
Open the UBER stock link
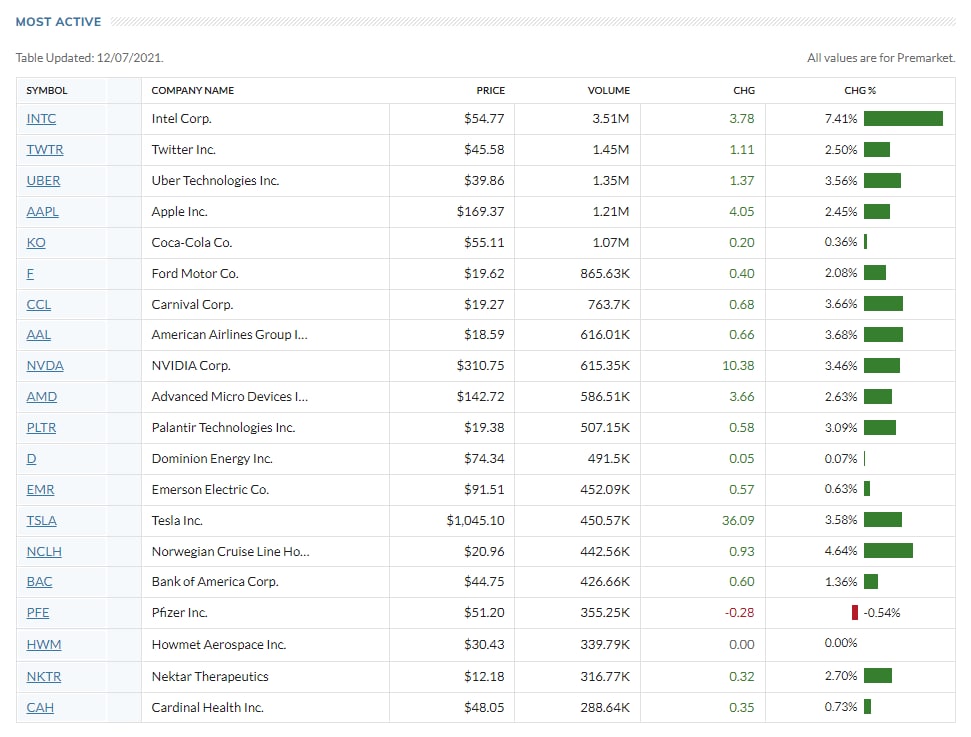(x=43, y=181)
